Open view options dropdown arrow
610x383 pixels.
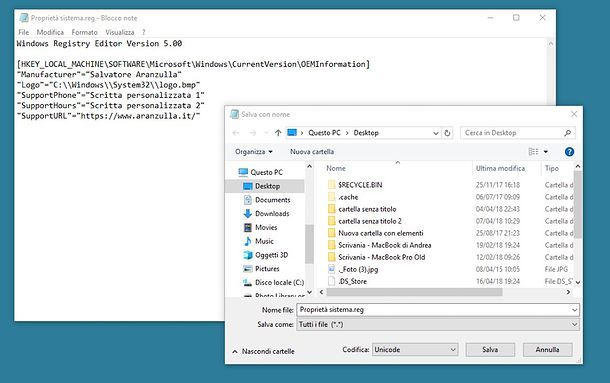click(546, 151)
